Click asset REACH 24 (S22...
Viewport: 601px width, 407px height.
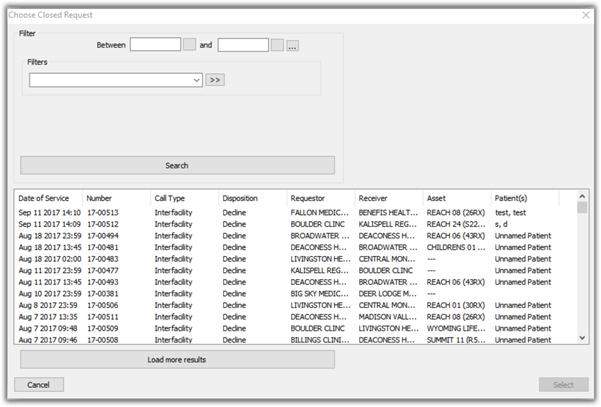click(456, 224)
